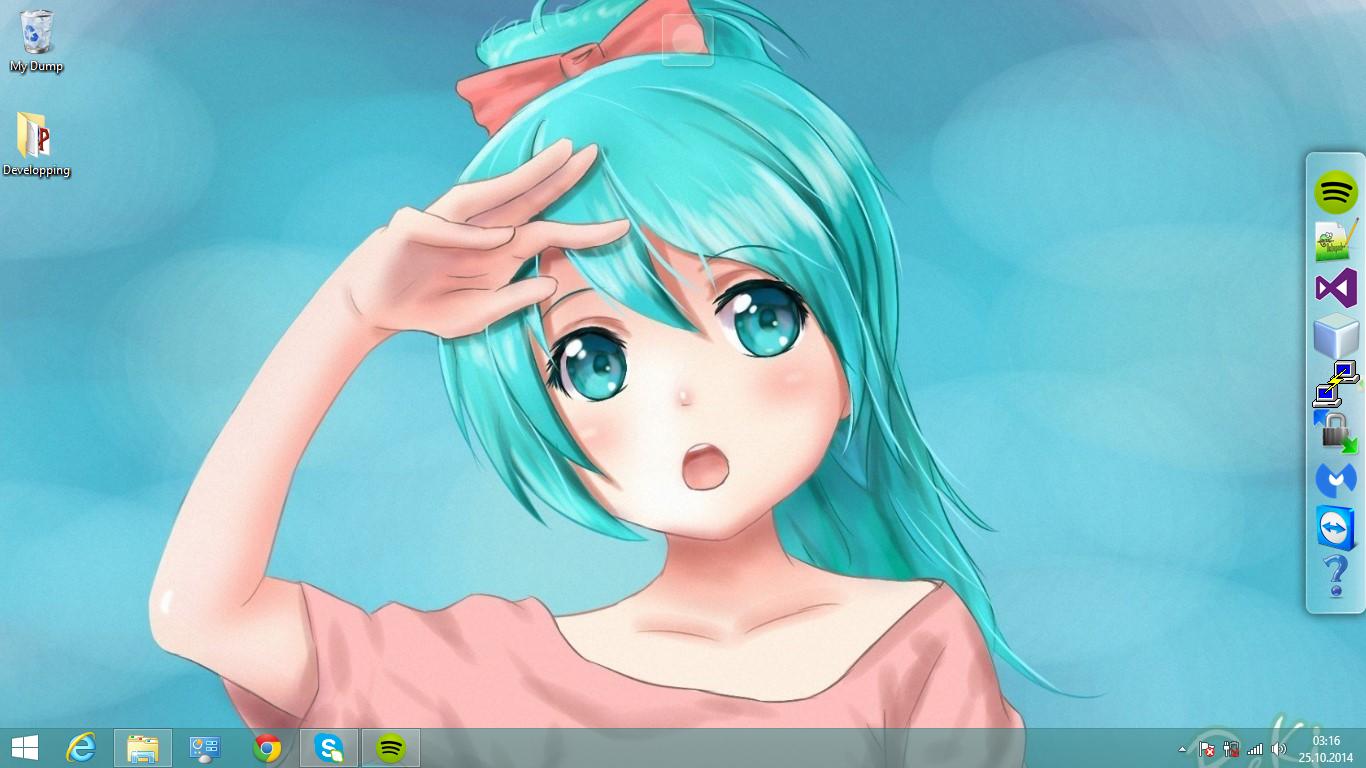Screen dimensions: 1366x768
Task: Click the blue question mark dock icon
Action: 1335,577
